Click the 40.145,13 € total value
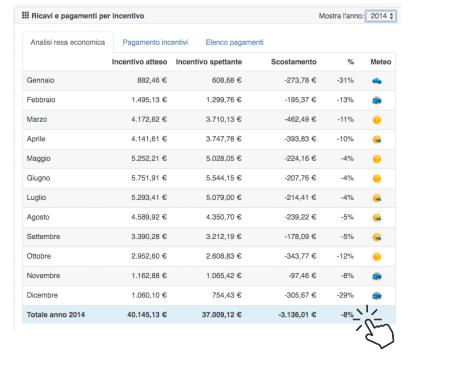Image resolution: width=453 pixels, height=373 pixels. pos(147,315)
